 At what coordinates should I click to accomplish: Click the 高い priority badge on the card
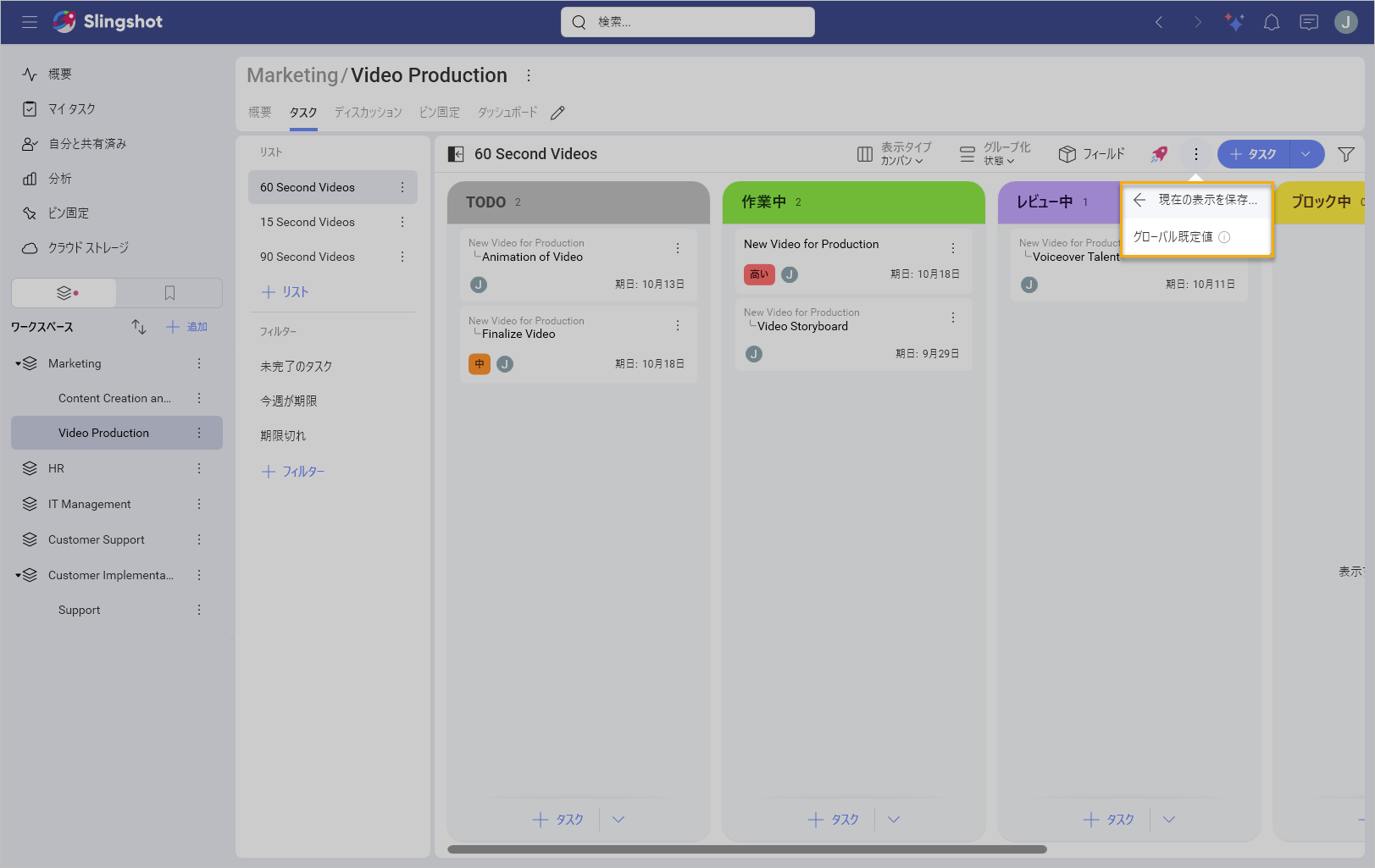[x=758, y=274]
